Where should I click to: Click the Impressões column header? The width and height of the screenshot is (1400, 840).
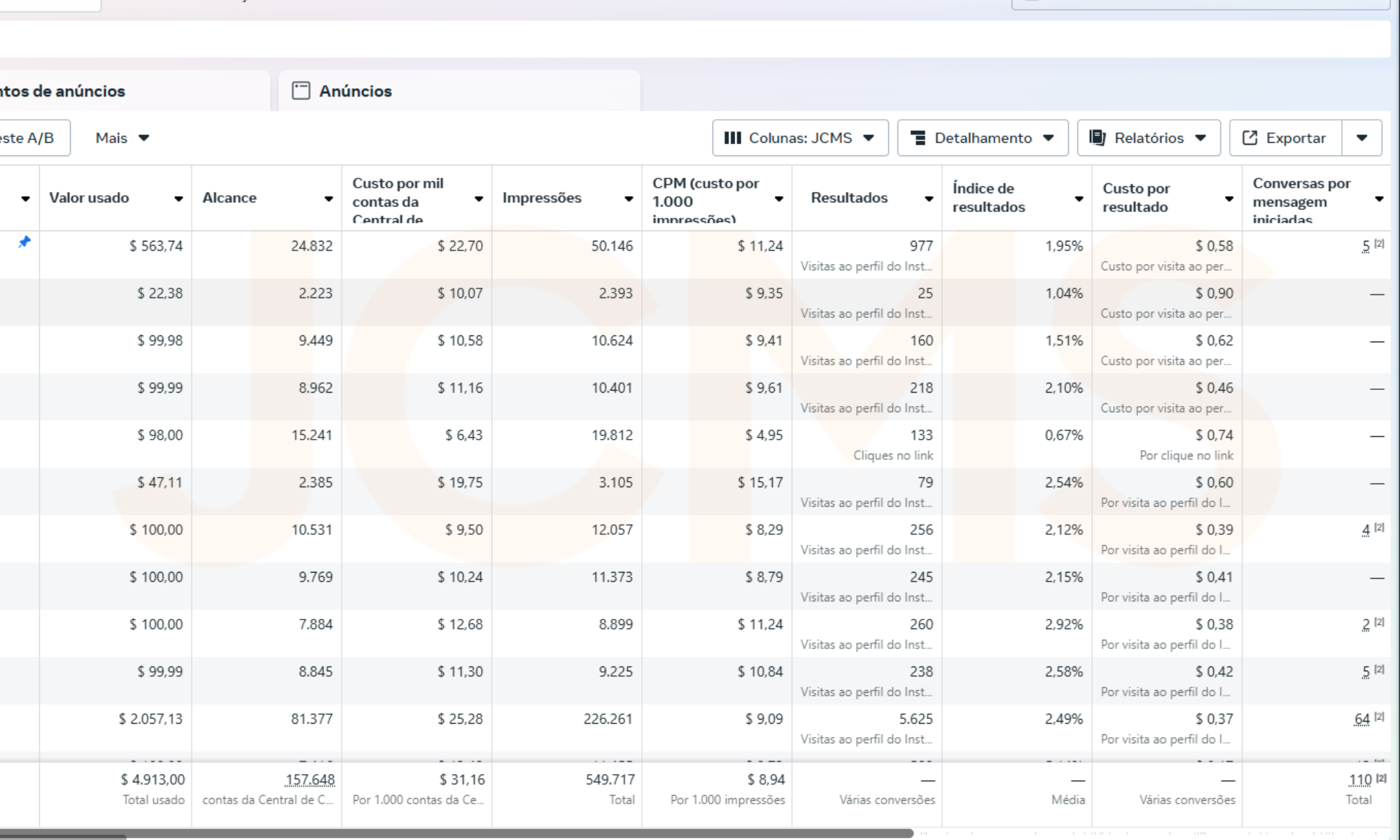point(542,197)
